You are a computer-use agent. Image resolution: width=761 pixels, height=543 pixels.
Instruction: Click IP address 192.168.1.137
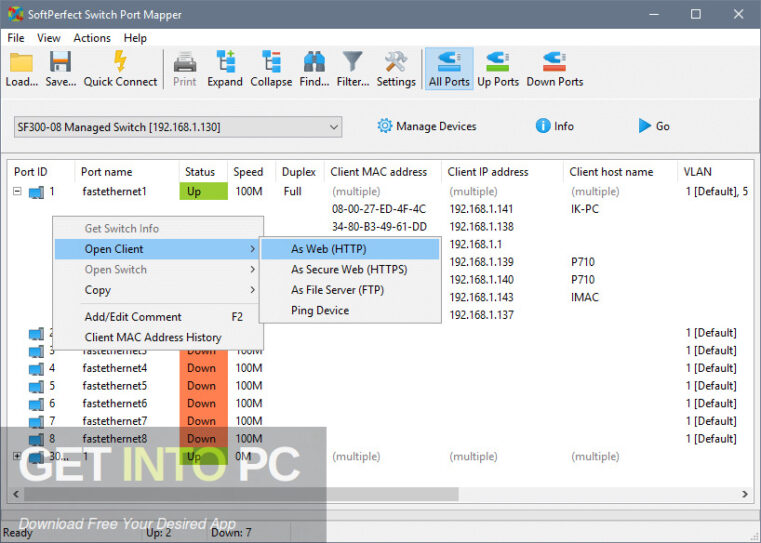[x=481, y=315]
